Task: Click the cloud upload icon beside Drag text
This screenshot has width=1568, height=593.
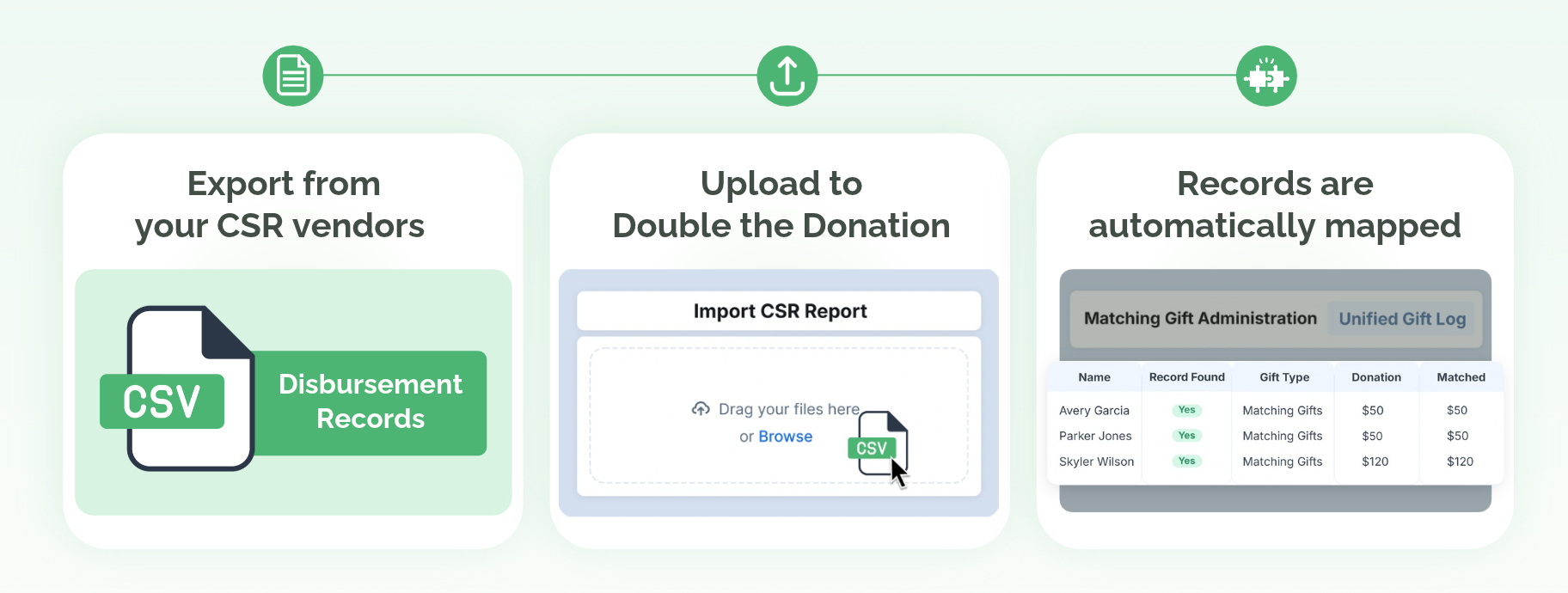Action: coord(701,408)
